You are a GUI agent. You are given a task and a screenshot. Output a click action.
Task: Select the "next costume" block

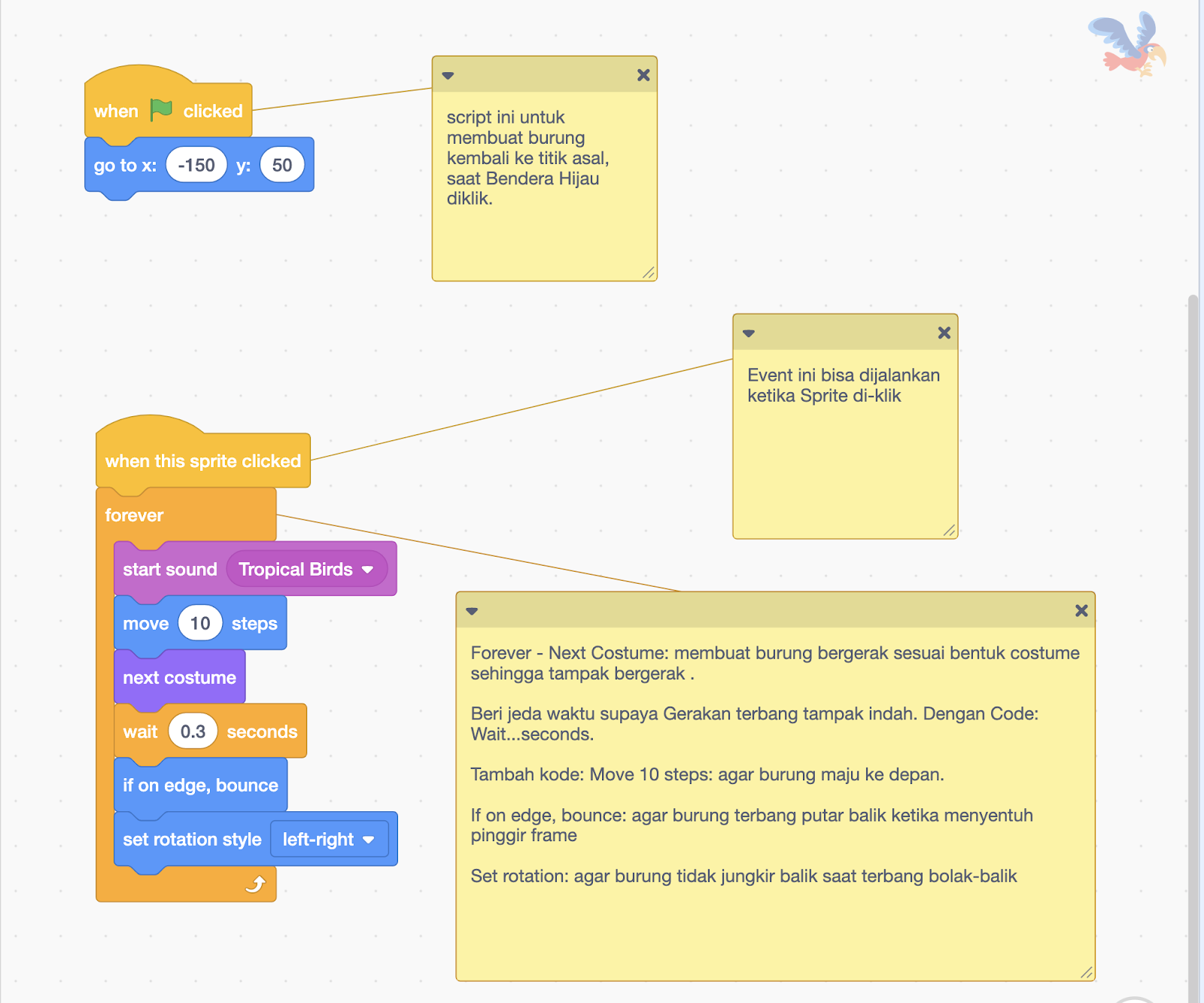tap(179, 677)
